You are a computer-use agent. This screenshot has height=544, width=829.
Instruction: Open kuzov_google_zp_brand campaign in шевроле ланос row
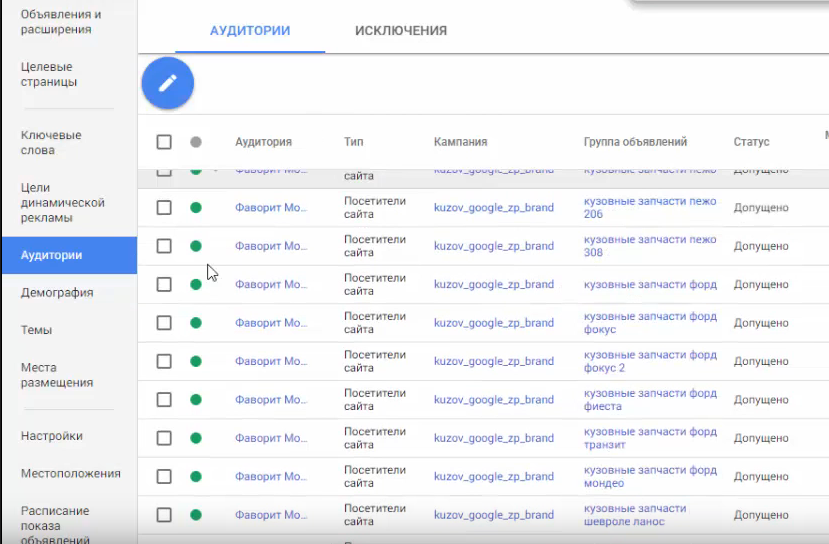[494, 515]
